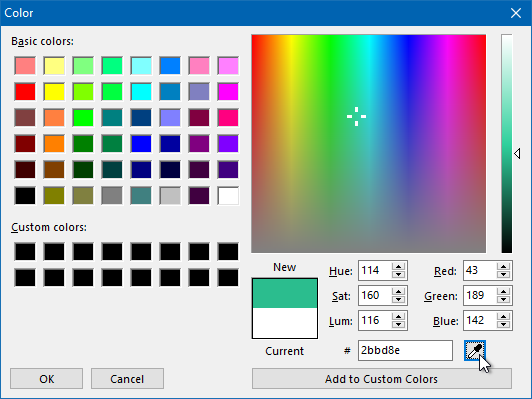
Task: Cancel the color selection
Action: (127, 379)
